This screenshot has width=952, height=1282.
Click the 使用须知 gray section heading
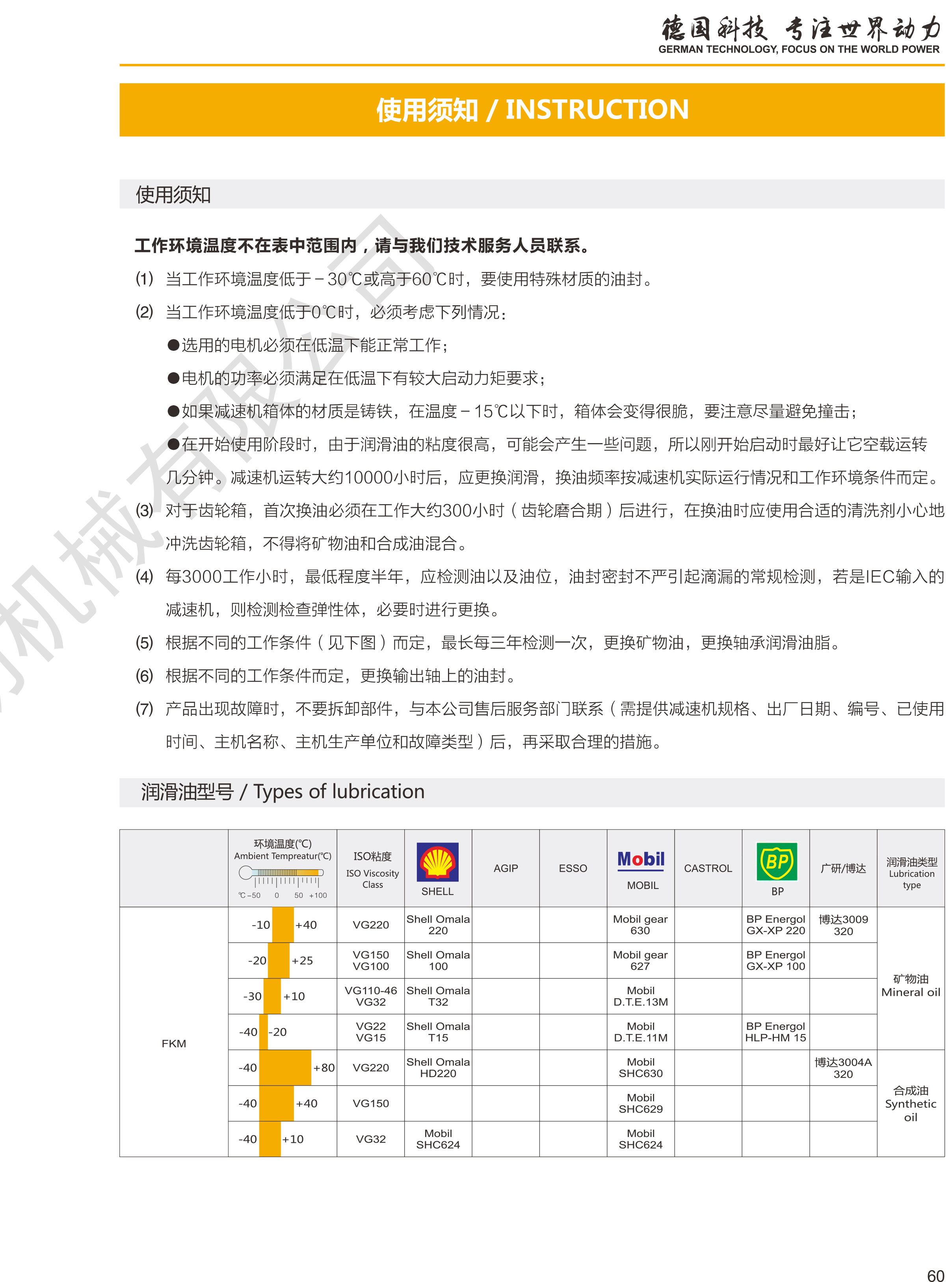click(173, 194)
